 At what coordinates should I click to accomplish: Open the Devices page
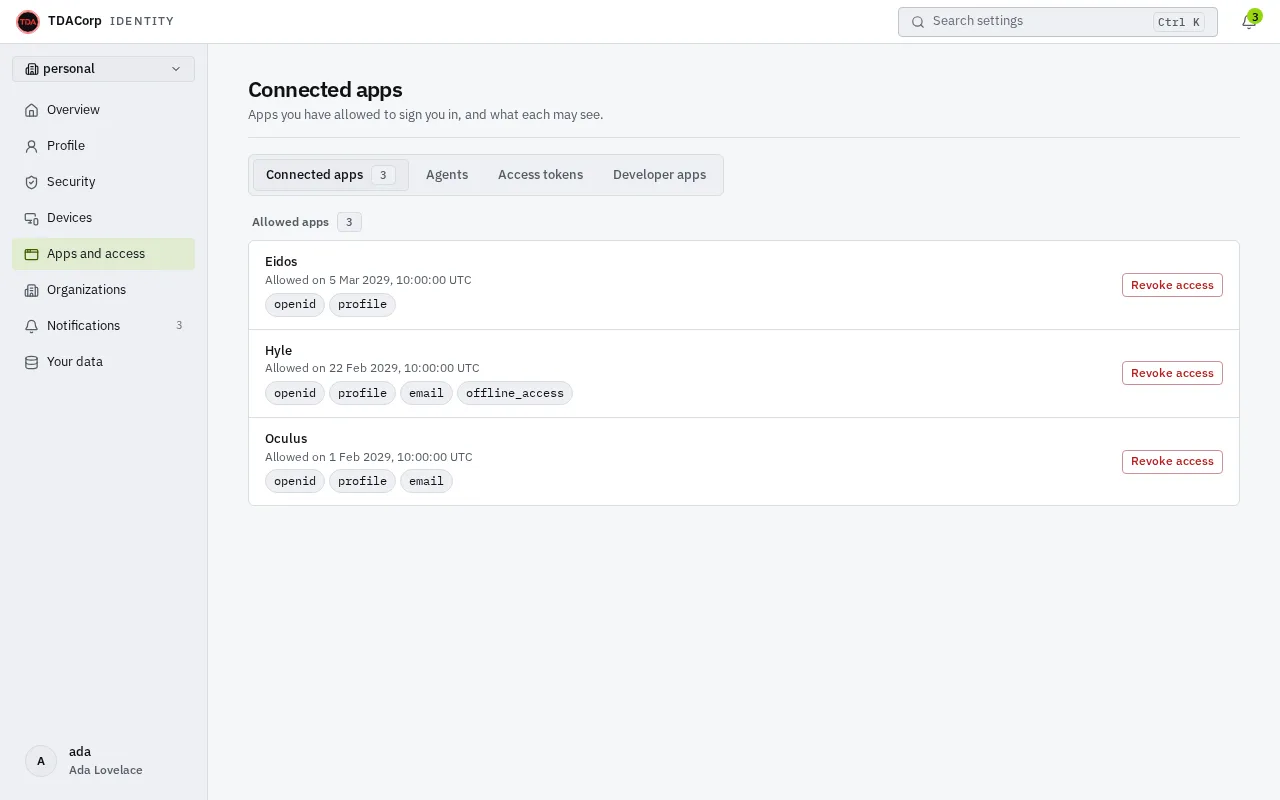pos(103,218)
